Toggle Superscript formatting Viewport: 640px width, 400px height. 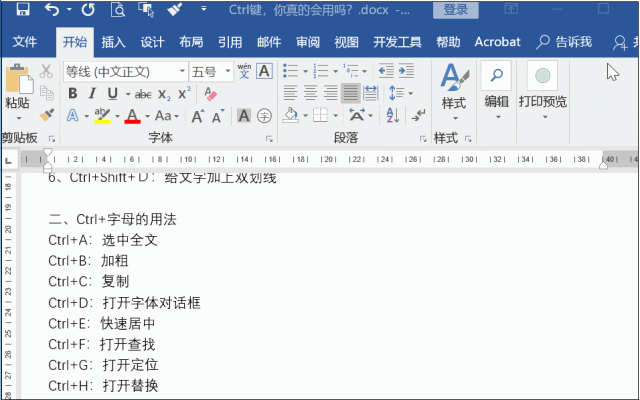click(x=184, y=94)
